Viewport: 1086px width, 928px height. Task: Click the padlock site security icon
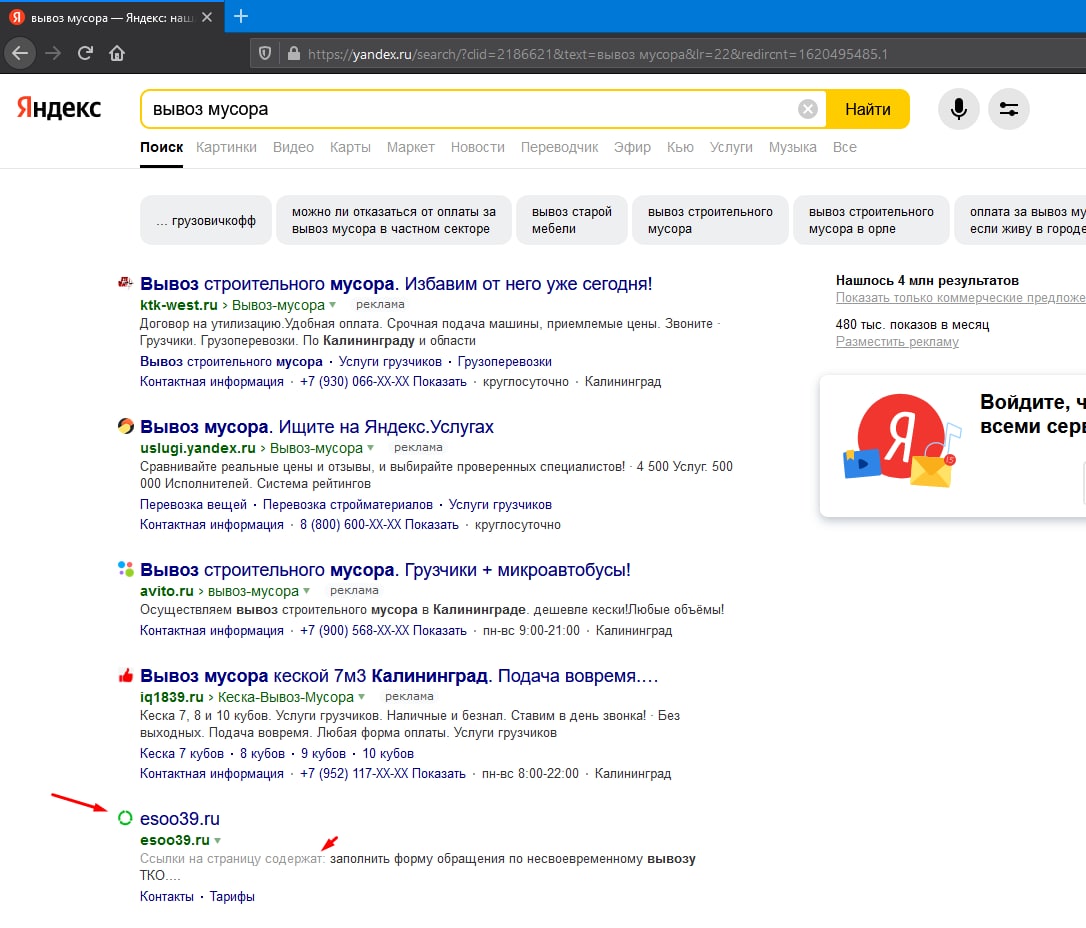[294, 53]
